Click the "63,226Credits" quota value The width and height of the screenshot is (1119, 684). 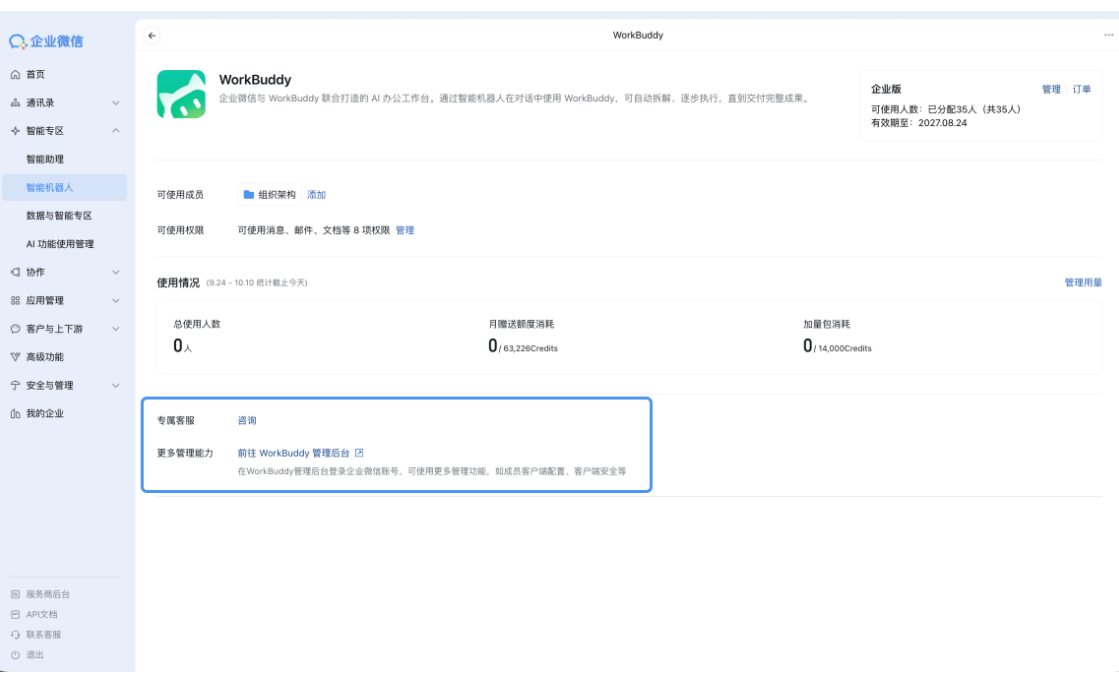click(x=530, y=348)
